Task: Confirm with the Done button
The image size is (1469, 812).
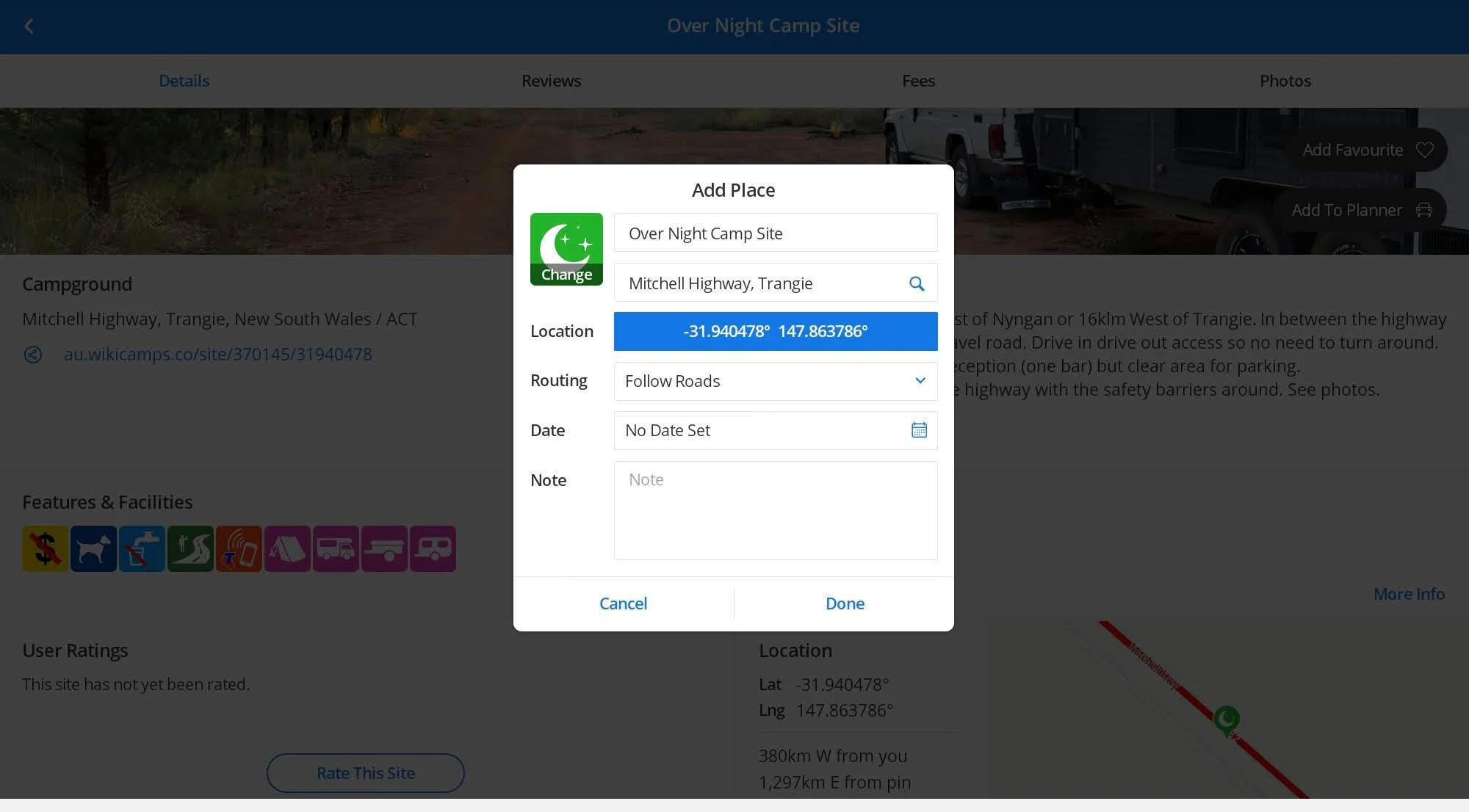Action: click(845, 603)
